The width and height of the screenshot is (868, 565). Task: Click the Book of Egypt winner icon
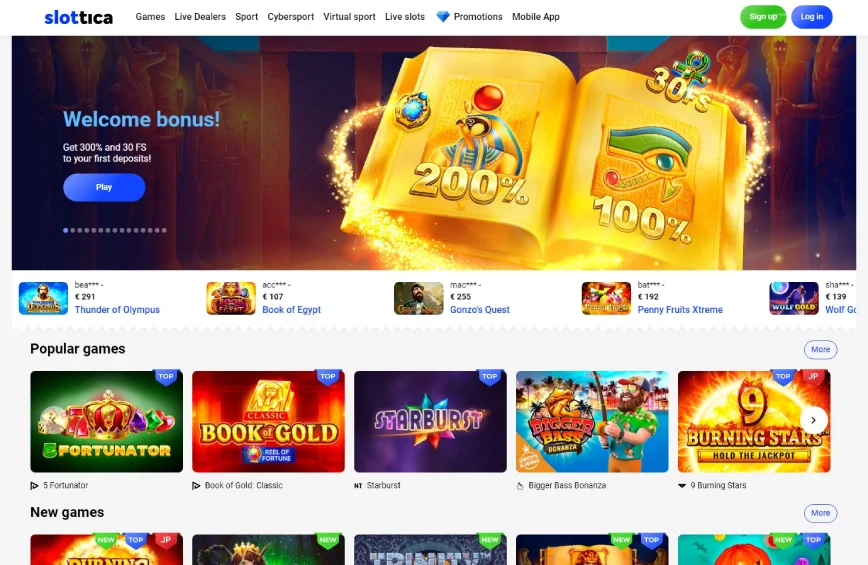pos(231,298)
